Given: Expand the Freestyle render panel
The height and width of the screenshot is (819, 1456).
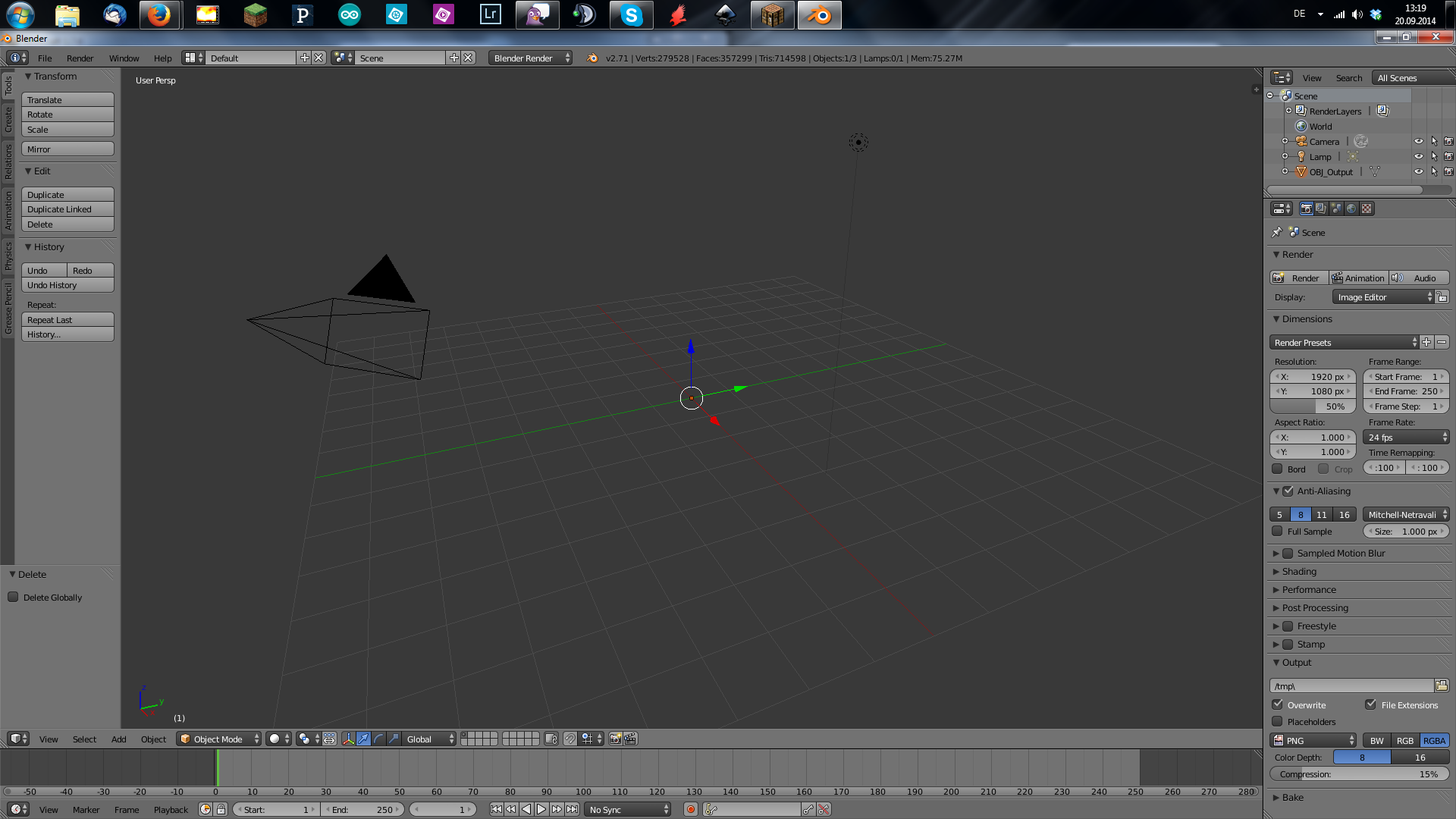Looking at the screenshot, I should [1278, 626].
